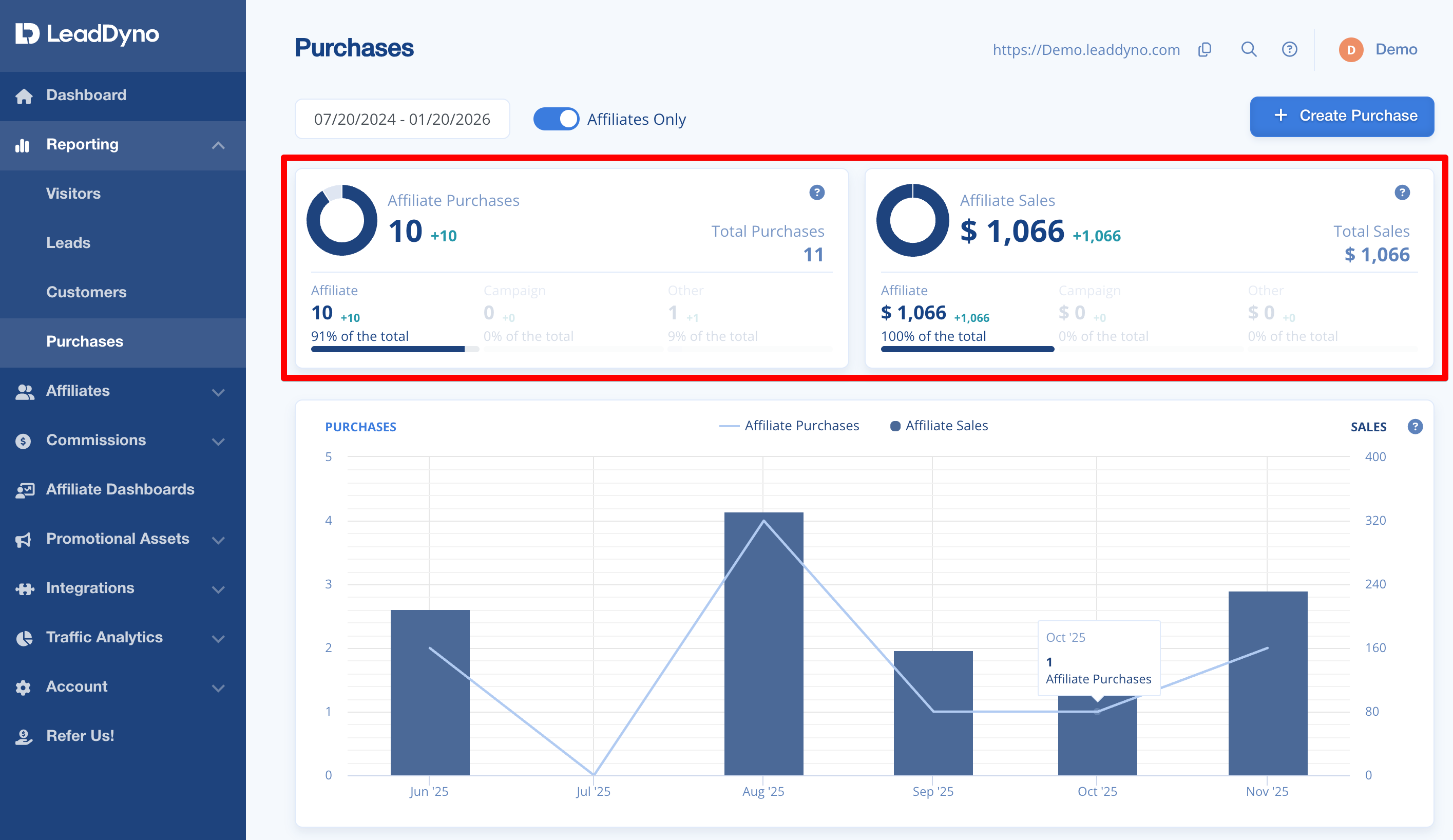
Task: Click the Create Purchase button
Action: 1341,117
